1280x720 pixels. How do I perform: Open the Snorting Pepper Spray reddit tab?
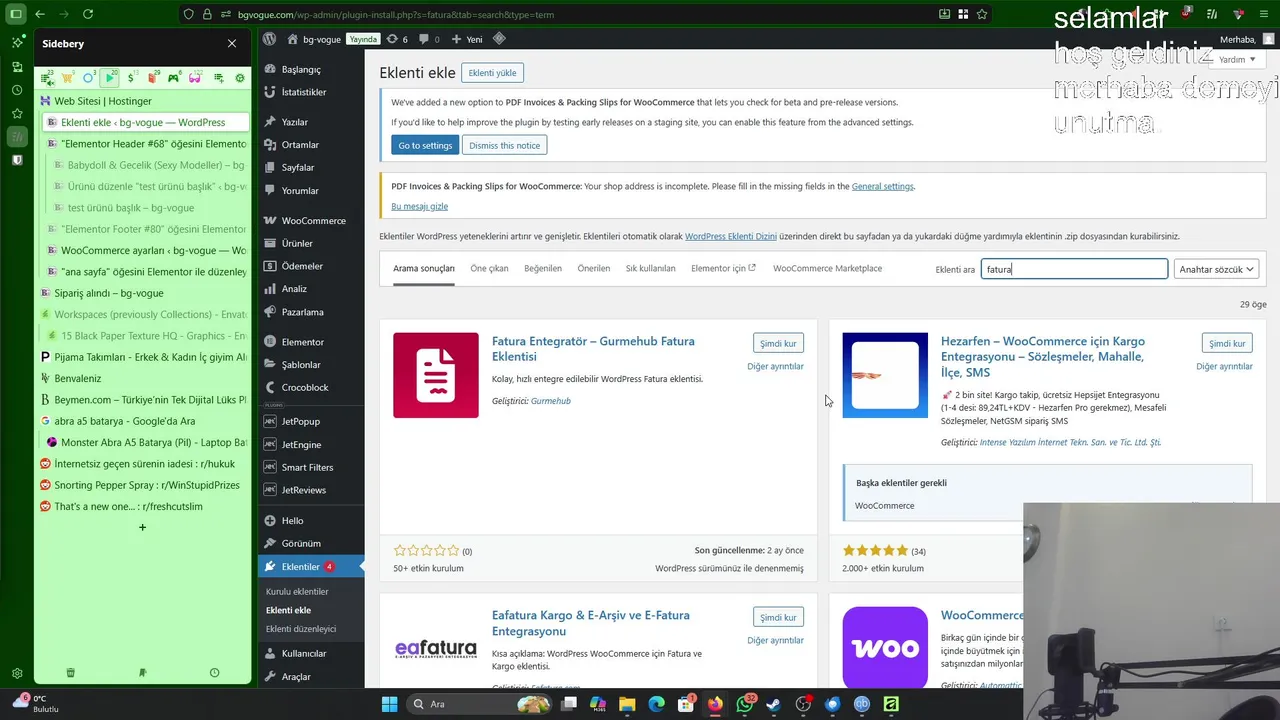pyautogui.click(x=142, y=485)
